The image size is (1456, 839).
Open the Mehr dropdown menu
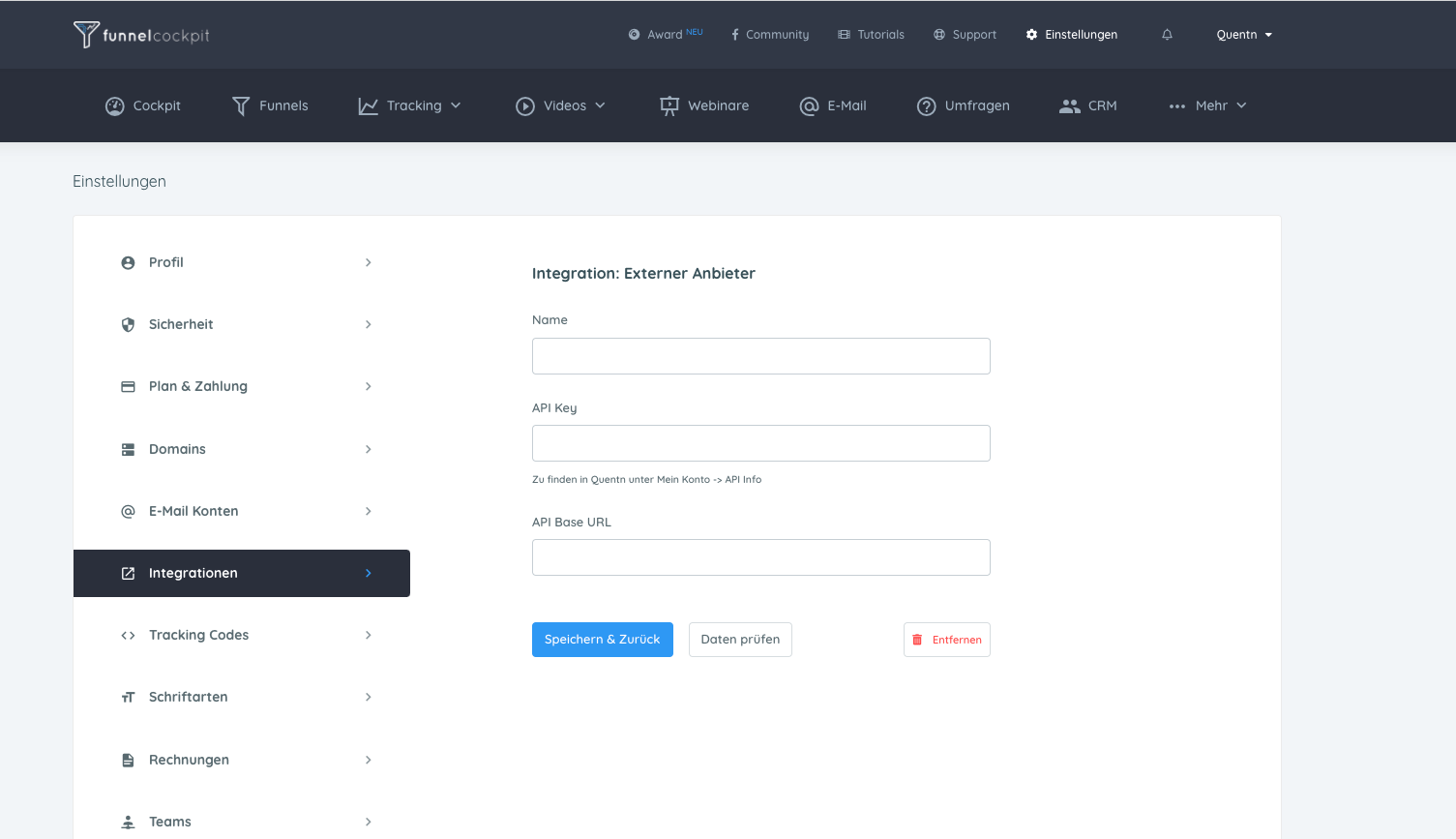(x=1208, y=106)
